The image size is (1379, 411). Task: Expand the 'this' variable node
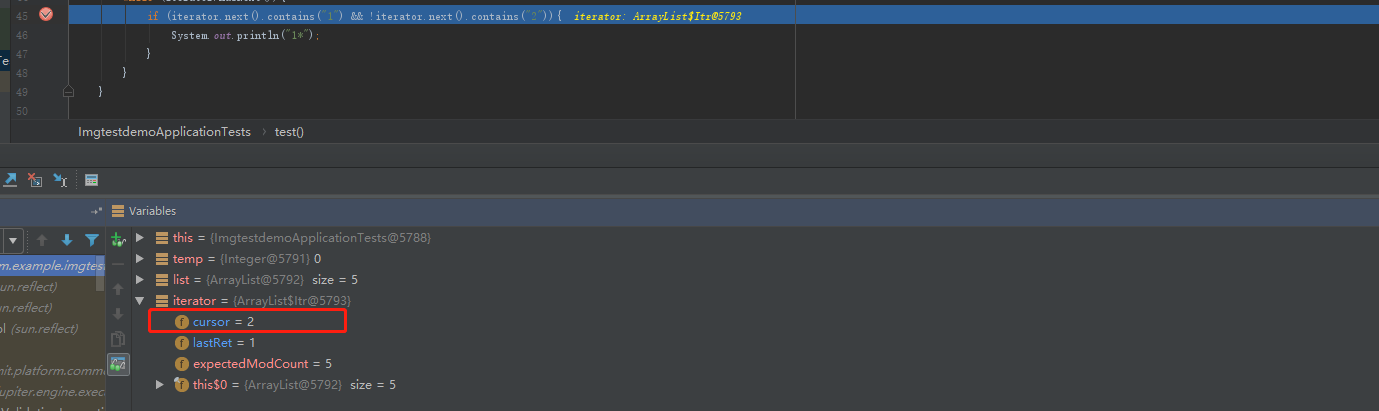pos(140,238)
